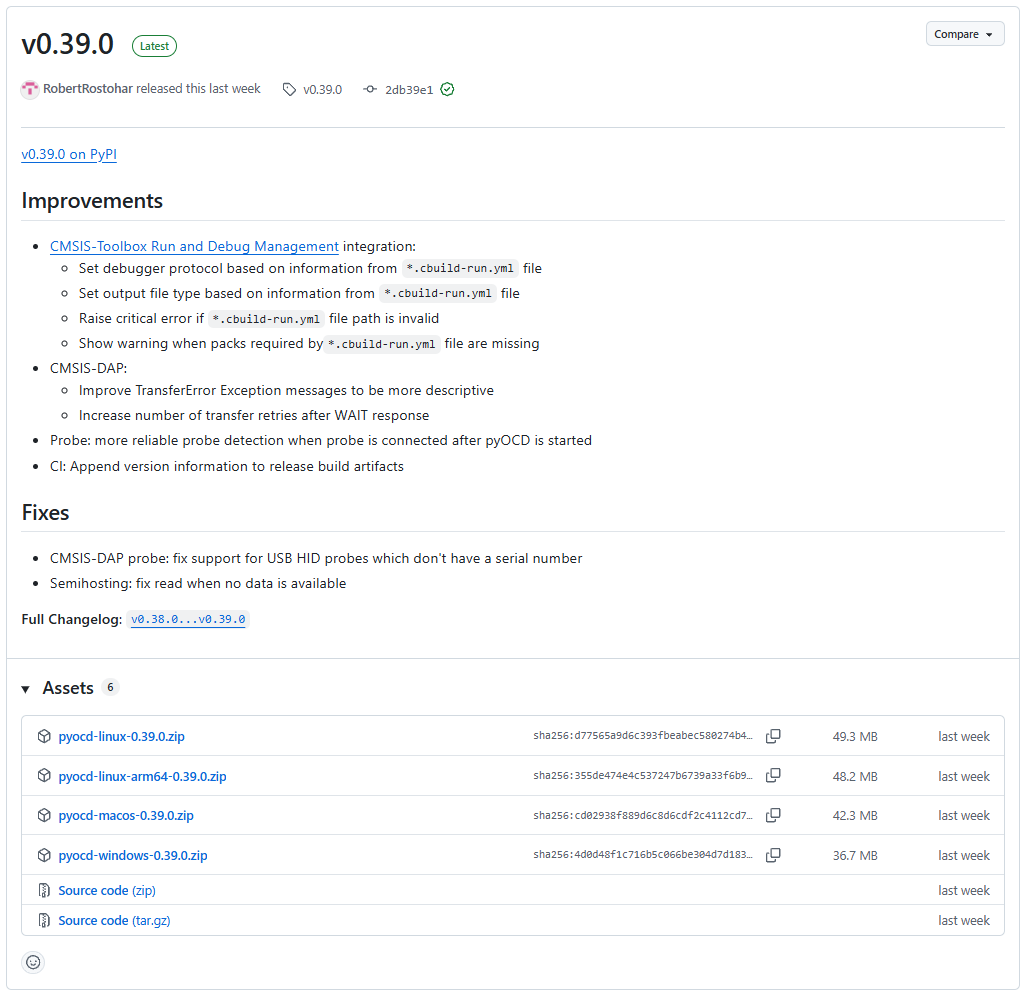Click the Latest release badge
This screenshot has height=1004, width=1029.
pos(154,46)
